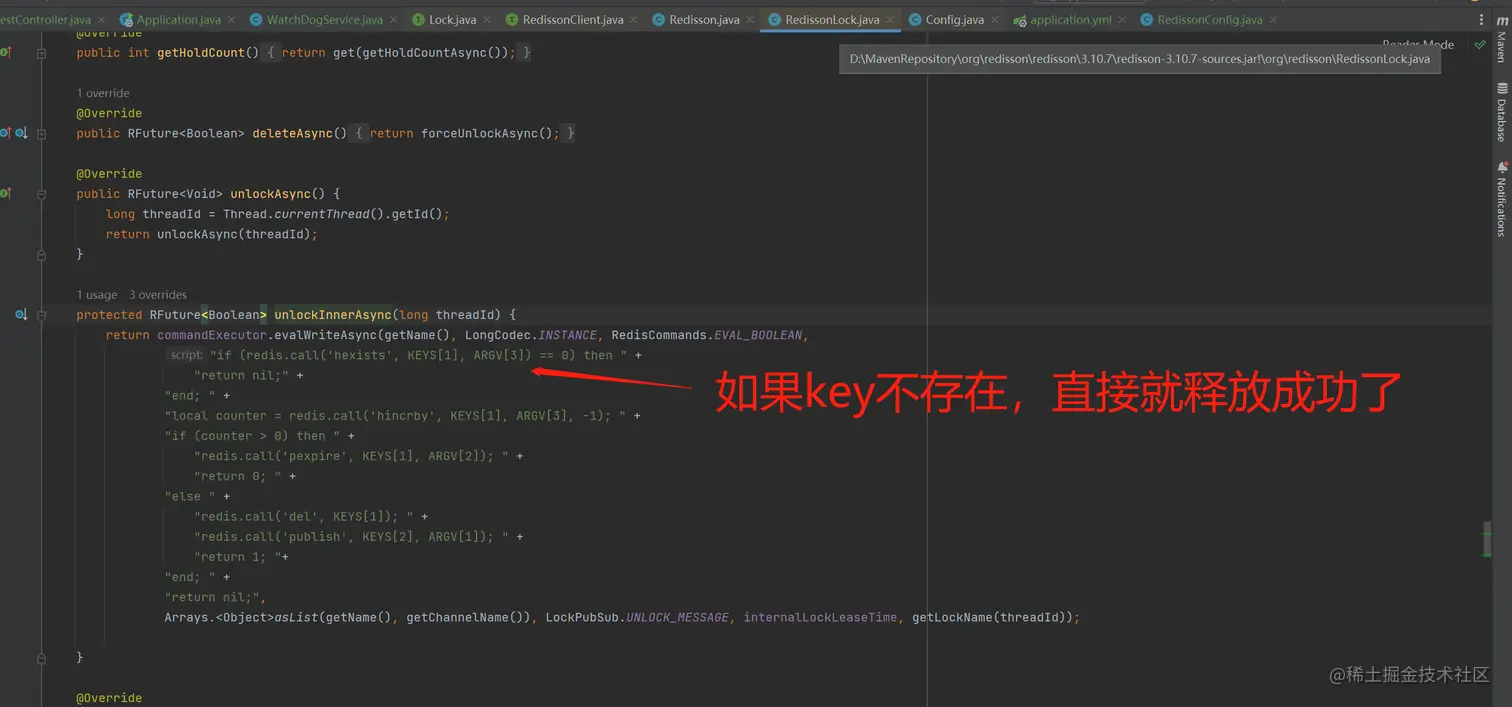Click the green inspections checkmark indicator
The height and width of the screenshot is (707, 1512).
[x=1480, y=43]
